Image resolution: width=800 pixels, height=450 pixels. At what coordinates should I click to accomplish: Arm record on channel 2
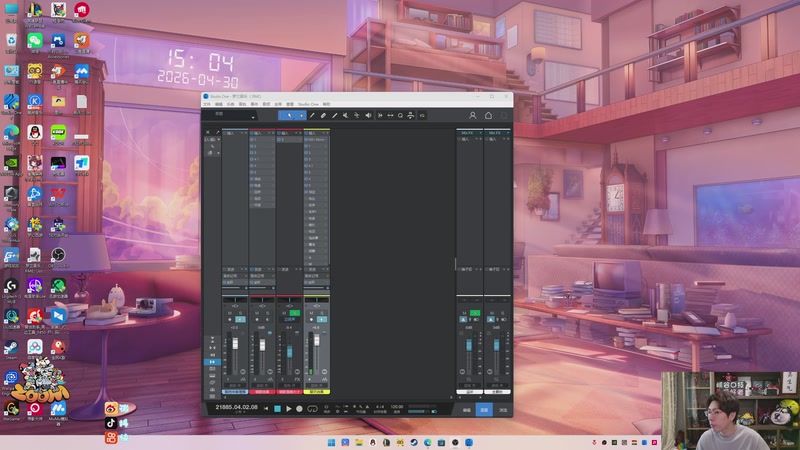point(257,319)
